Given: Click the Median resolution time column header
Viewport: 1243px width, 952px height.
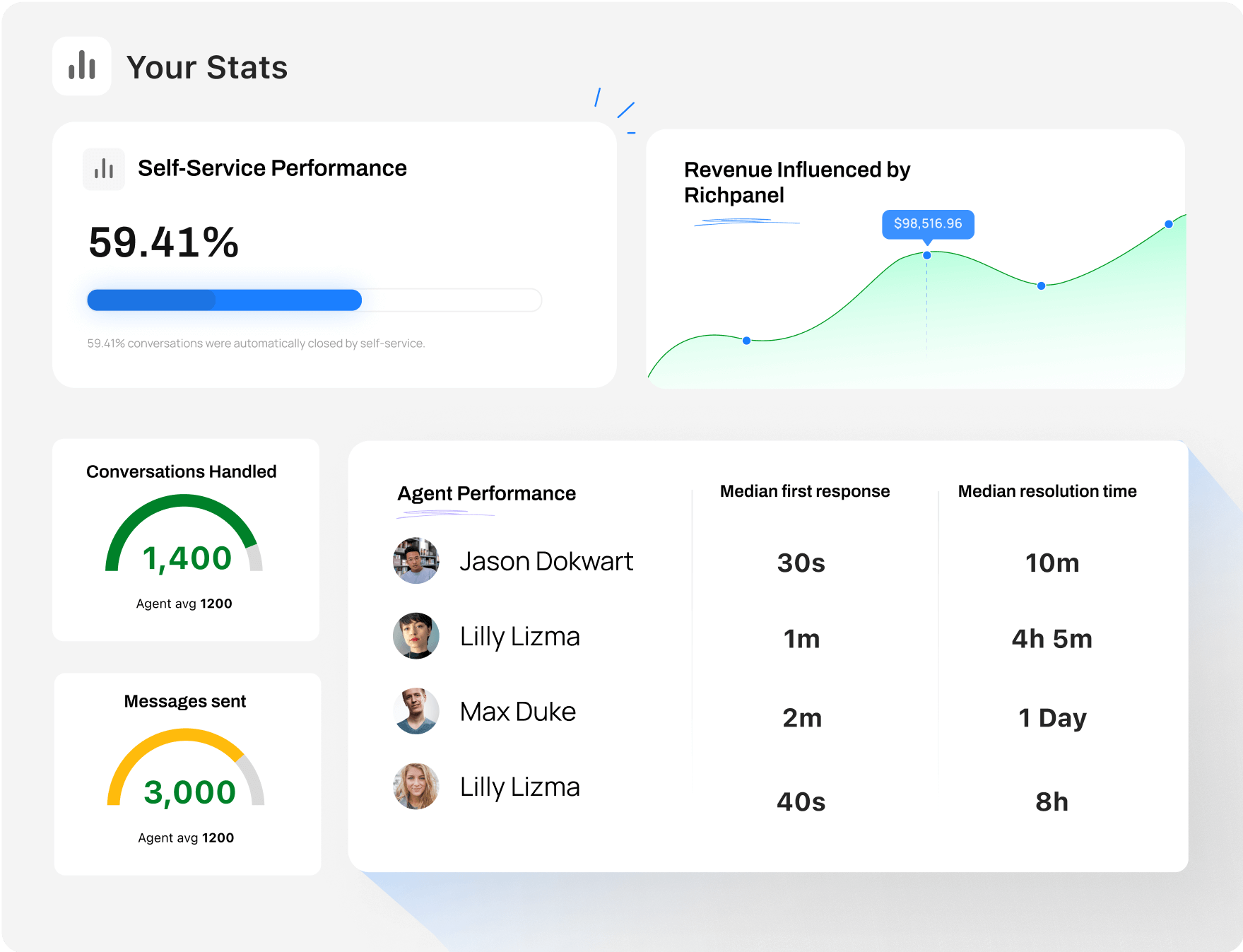Looking at the screenshot, I should click(1047, 491).
